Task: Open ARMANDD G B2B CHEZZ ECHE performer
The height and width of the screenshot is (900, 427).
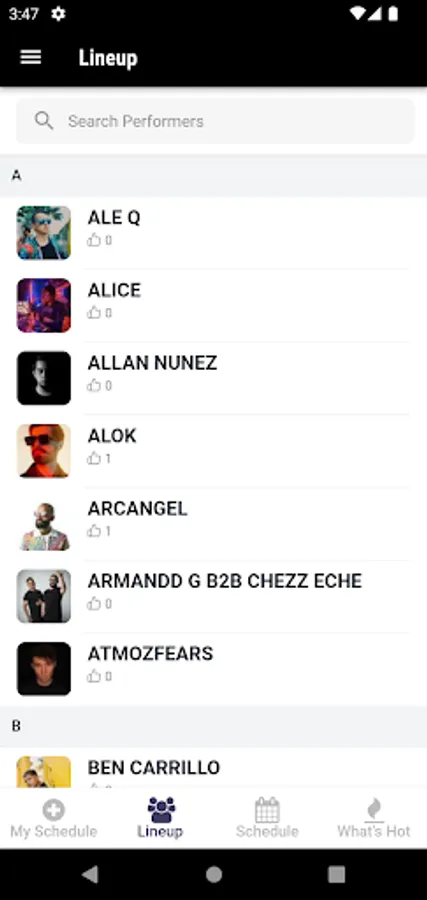Action: 214,596
